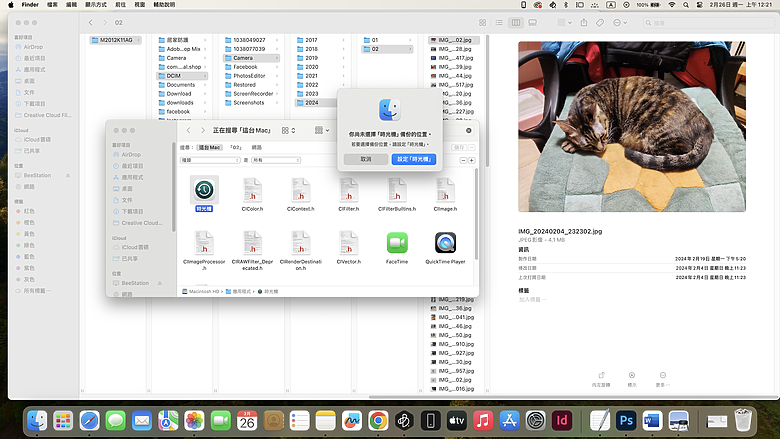This screenshot has width=780, height=439.
Task: Open Safari from the Dock
Action: pos(90,421)
